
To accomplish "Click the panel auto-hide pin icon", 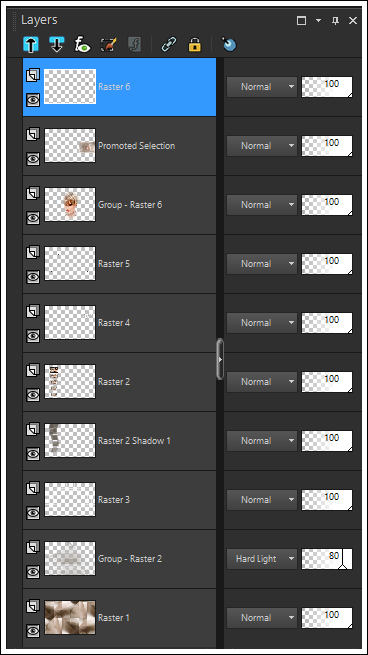I will click(x=335, y=20).
